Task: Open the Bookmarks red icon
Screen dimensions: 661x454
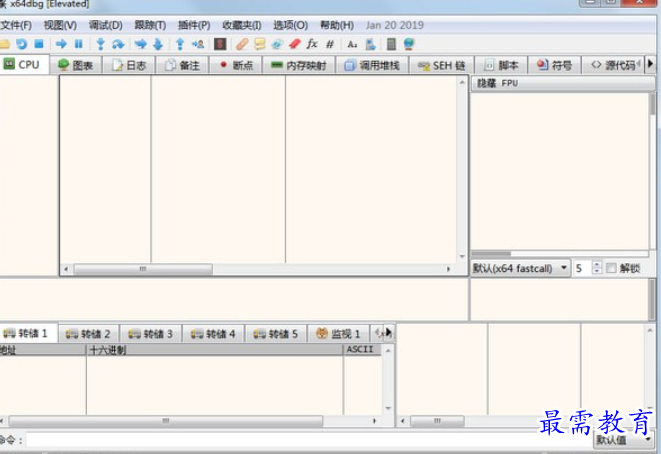Action: 295,44
